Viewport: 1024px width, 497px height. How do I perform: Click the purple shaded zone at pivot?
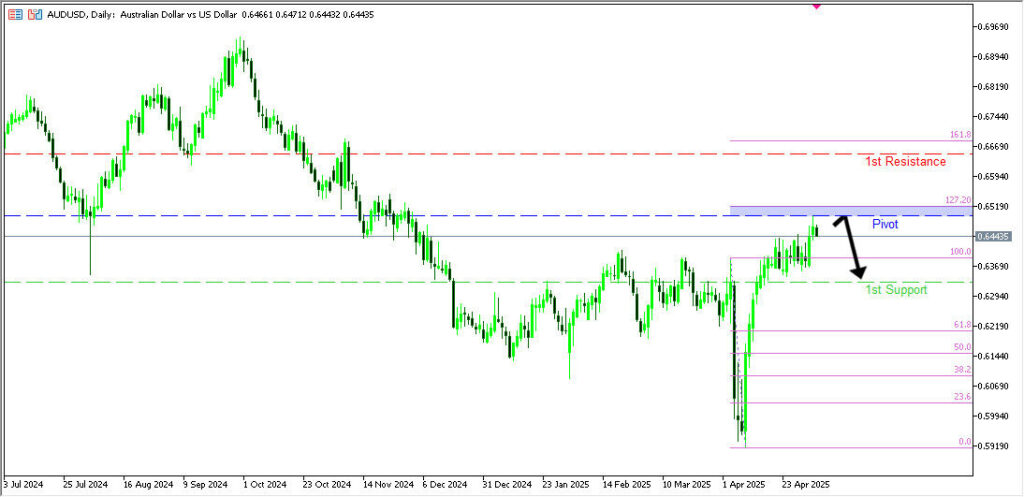click(x=850, y=210)
